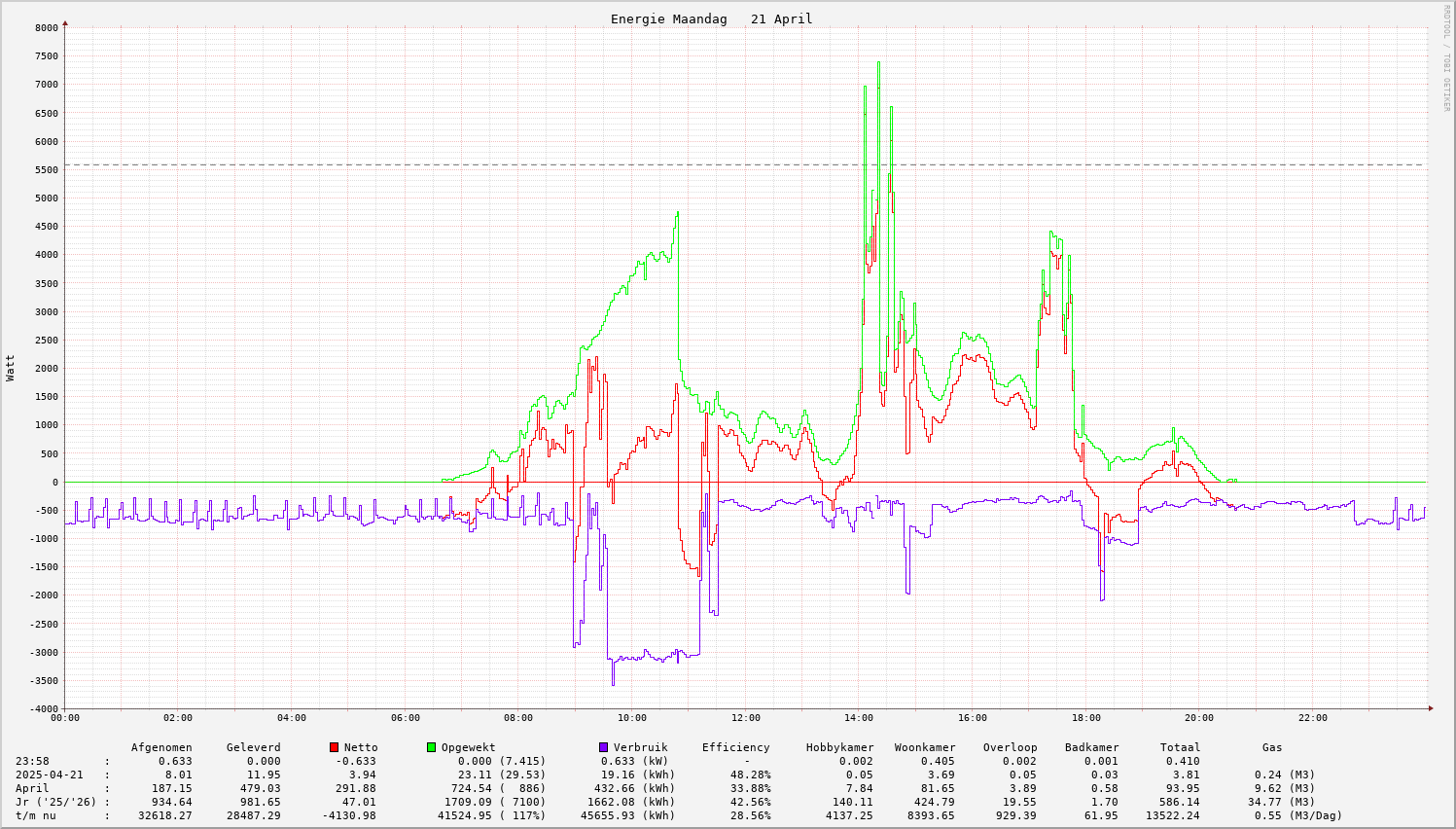The image size is (1456, 829).
Task: Click the arrowhead at right end of X-axis
Action: tap(1431, 708)
